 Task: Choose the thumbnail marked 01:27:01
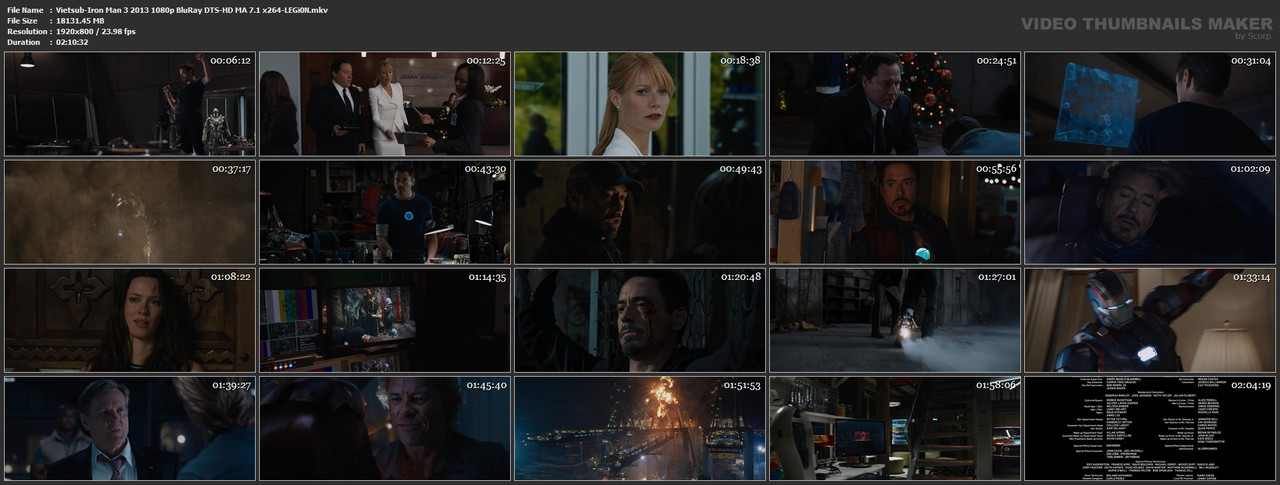coord(895,320)
